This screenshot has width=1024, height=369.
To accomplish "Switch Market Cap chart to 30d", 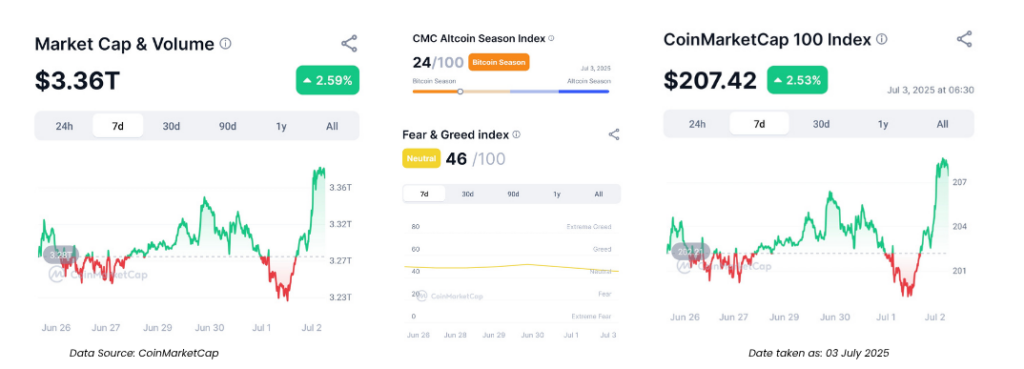I will pos(171,126).
